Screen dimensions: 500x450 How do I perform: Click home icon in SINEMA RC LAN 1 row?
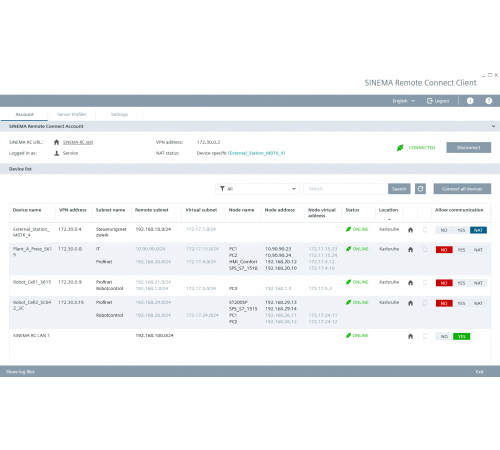tap(411, 336)
